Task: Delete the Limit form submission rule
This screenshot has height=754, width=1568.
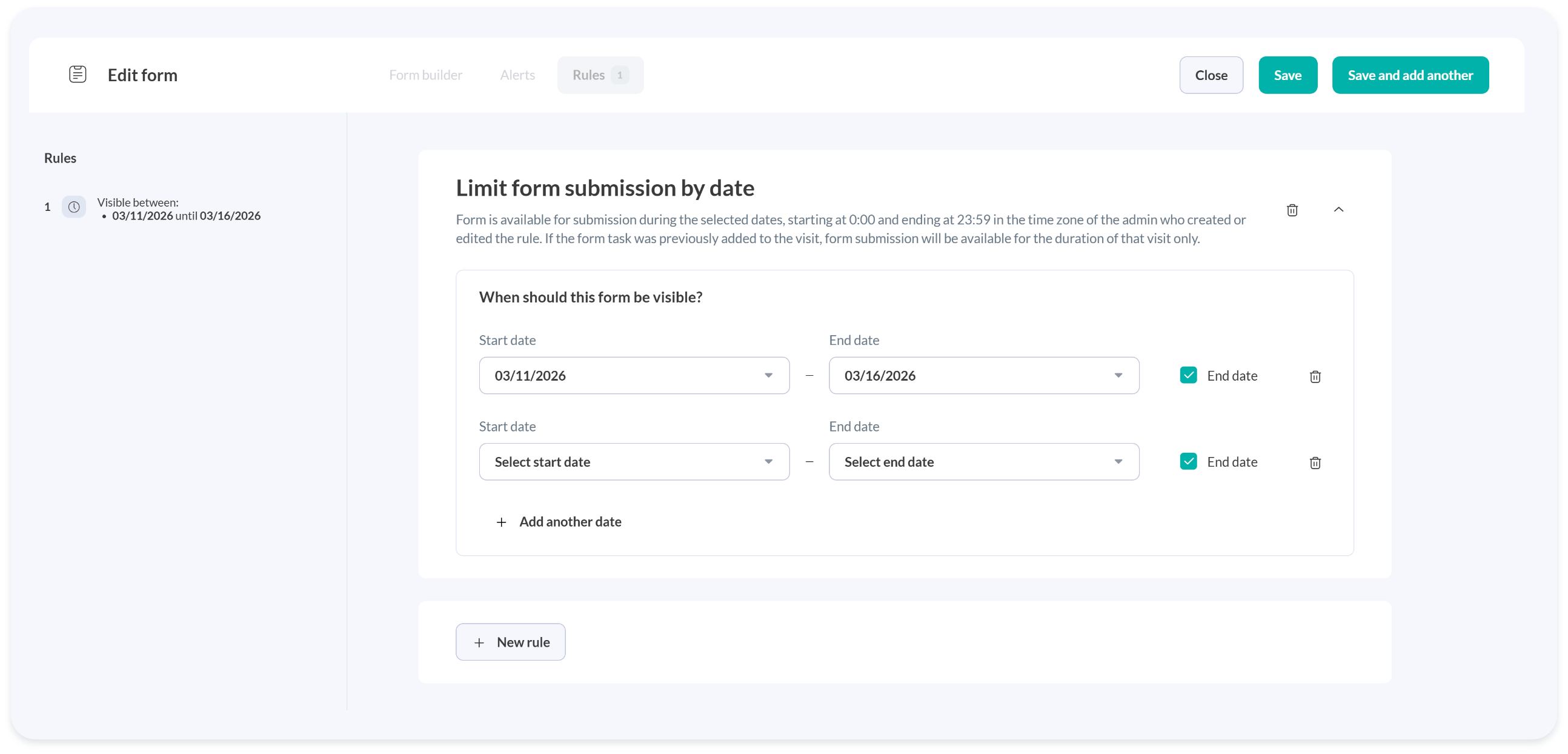Action: (1292, 210)
